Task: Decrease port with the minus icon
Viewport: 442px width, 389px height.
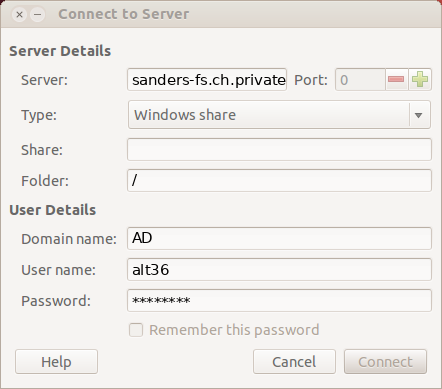Action: (x=396, y=80)
